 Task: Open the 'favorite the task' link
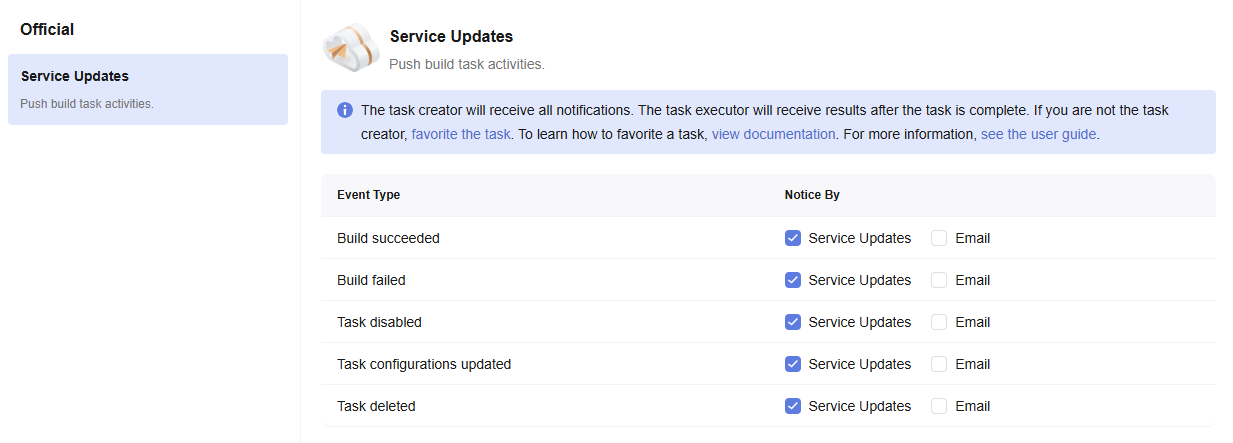pyautogui.click(x=461, y=134)
